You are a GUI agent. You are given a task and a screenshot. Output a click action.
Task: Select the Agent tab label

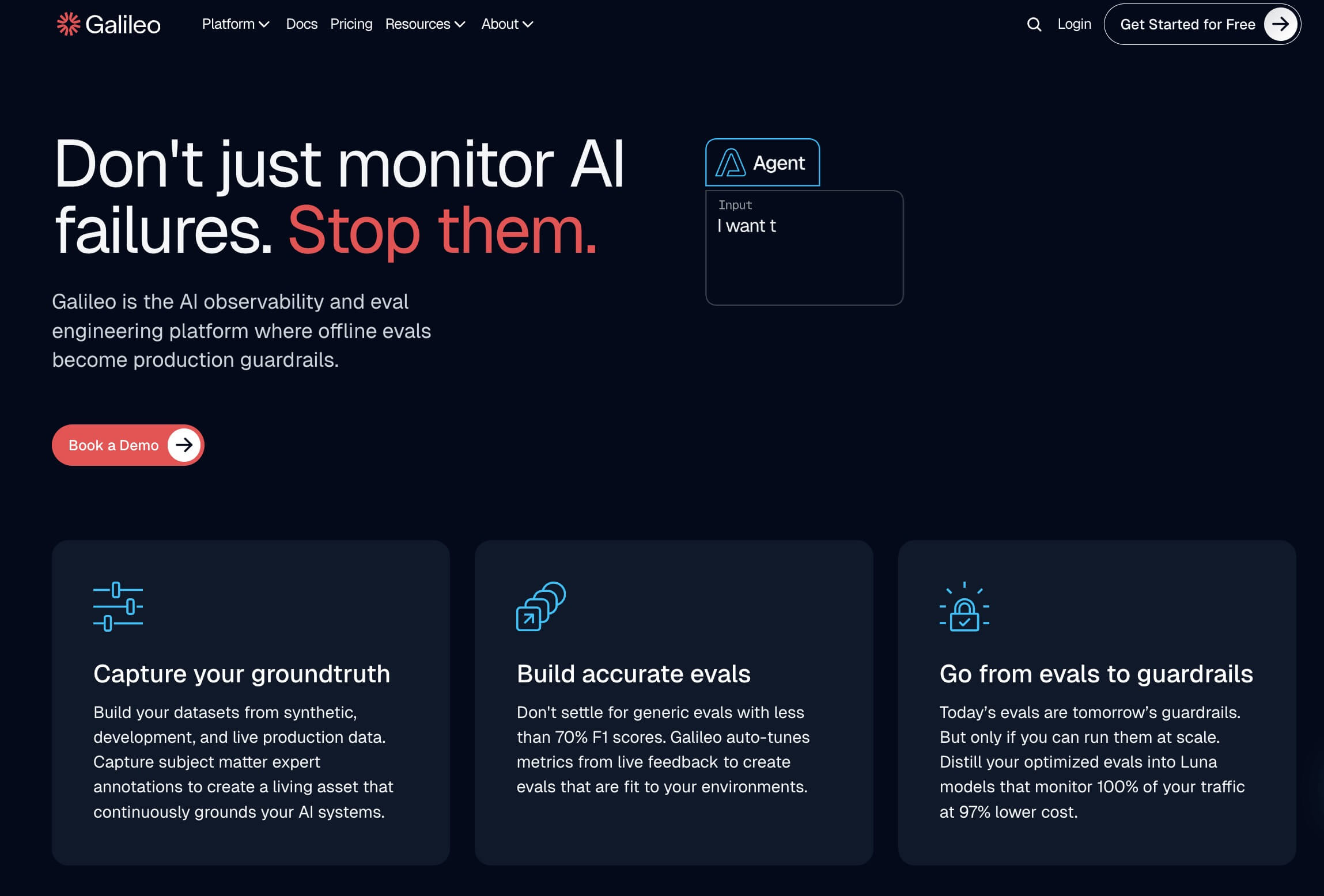[778, 164]
